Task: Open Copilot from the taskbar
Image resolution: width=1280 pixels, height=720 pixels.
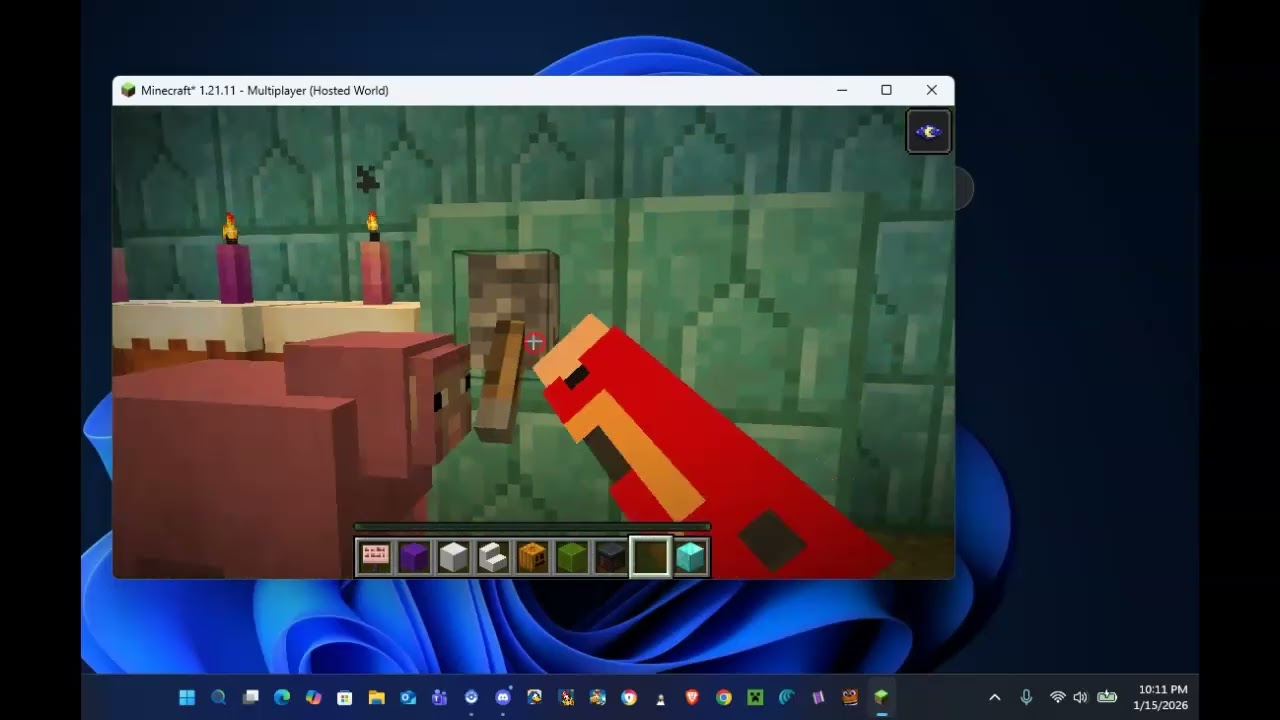Action: point(314,697)
